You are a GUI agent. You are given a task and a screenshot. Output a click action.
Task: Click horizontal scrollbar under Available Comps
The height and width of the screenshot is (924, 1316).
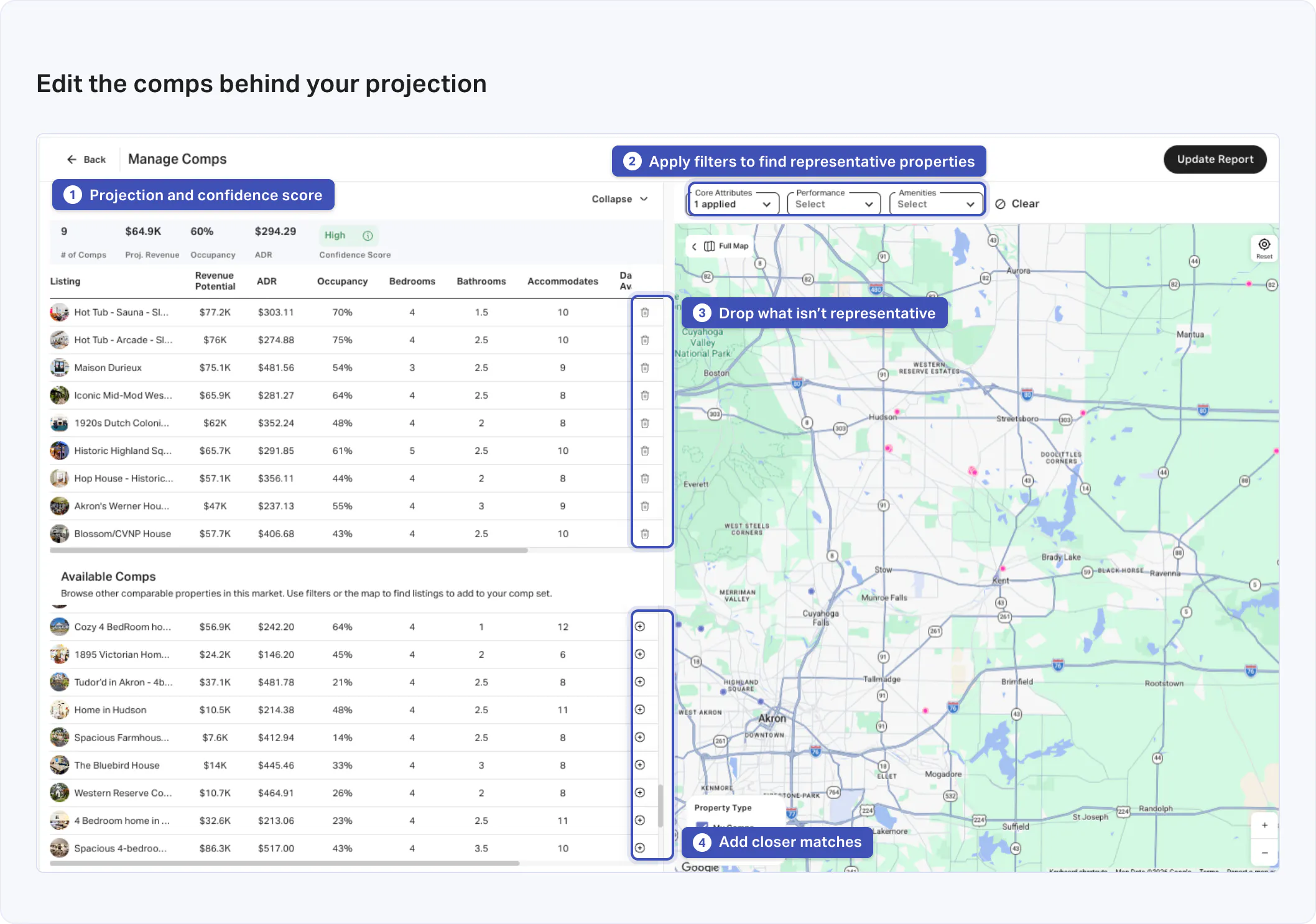[x=284, y=863]
